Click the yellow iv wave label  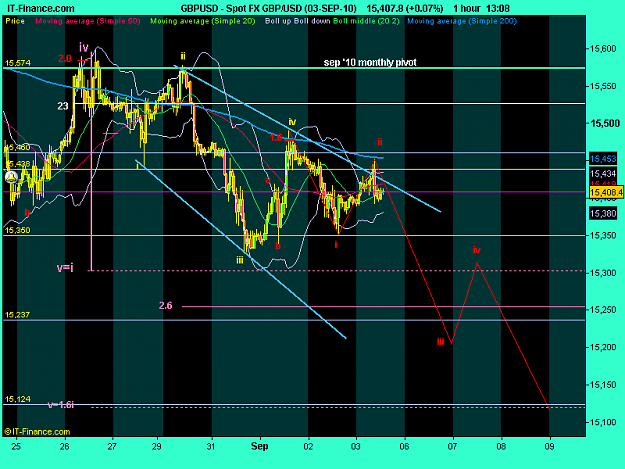(x=292, y=122)
